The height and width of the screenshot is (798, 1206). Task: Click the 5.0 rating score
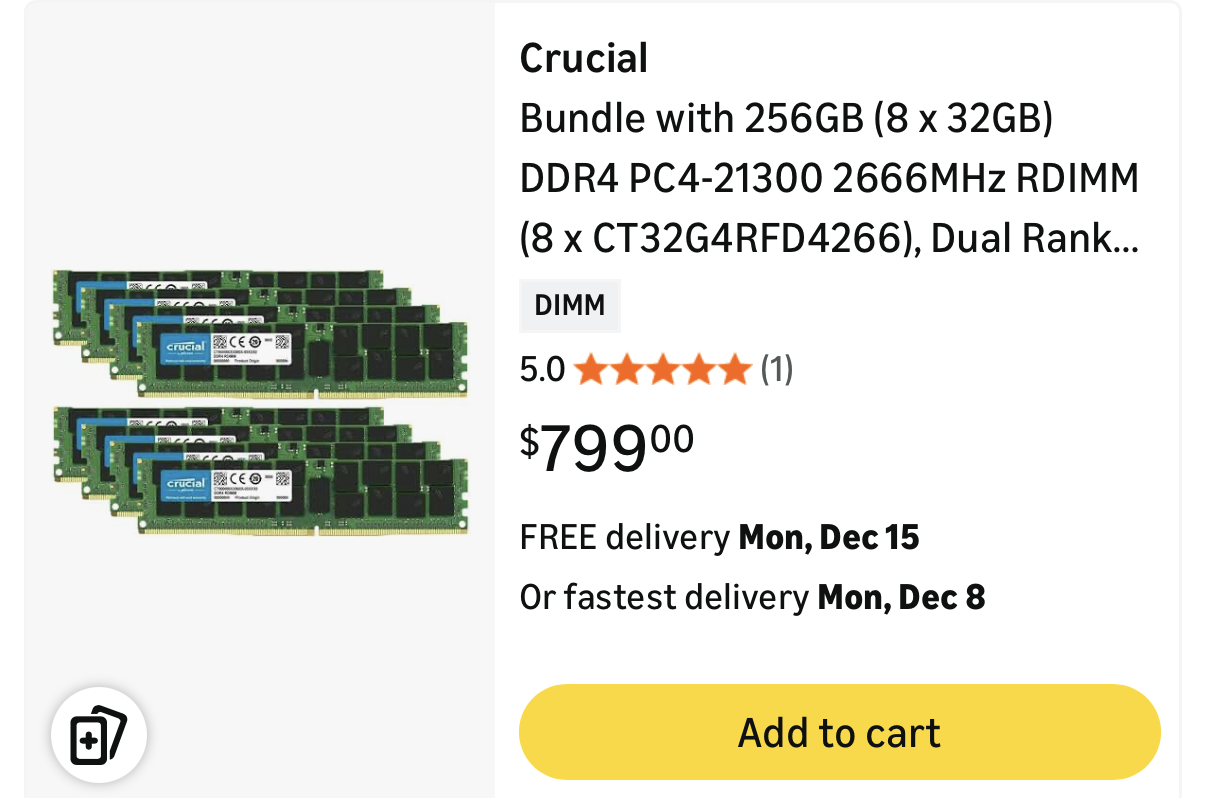[x=542, y=370]
